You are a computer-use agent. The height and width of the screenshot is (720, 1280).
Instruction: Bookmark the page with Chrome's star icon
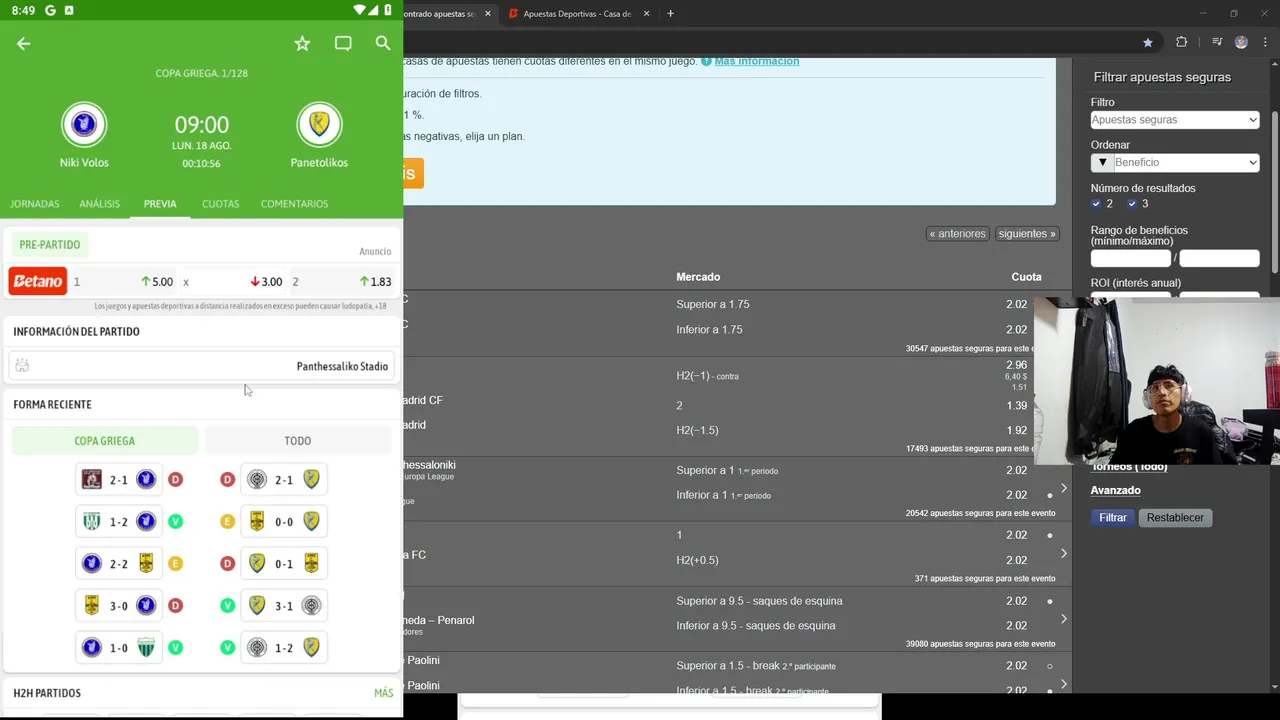coord(1147,42)
